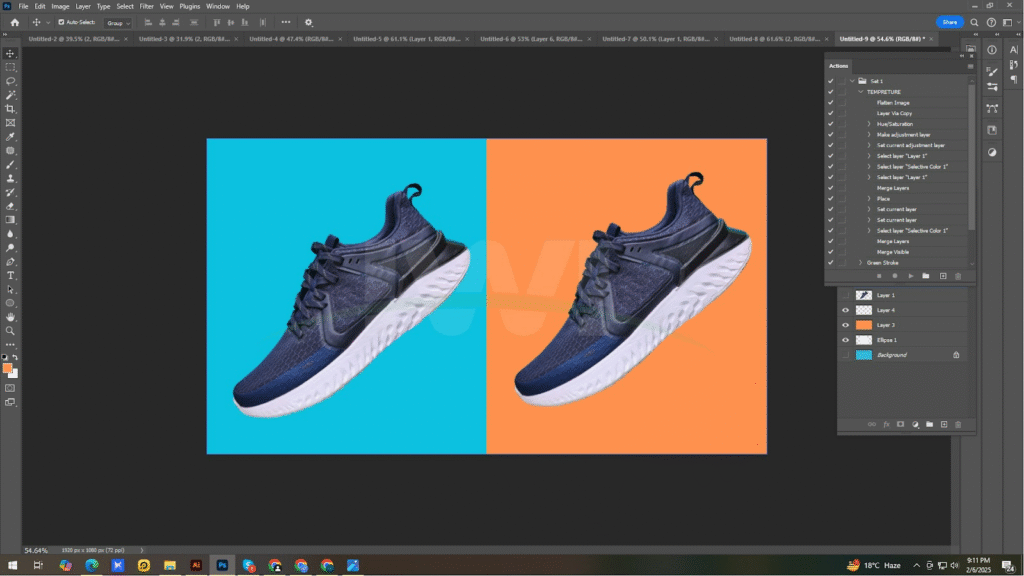This screenshot has height=576, width=1024.
Task: Select the Horizontal Type tool
Action: [x=10, y=276]
